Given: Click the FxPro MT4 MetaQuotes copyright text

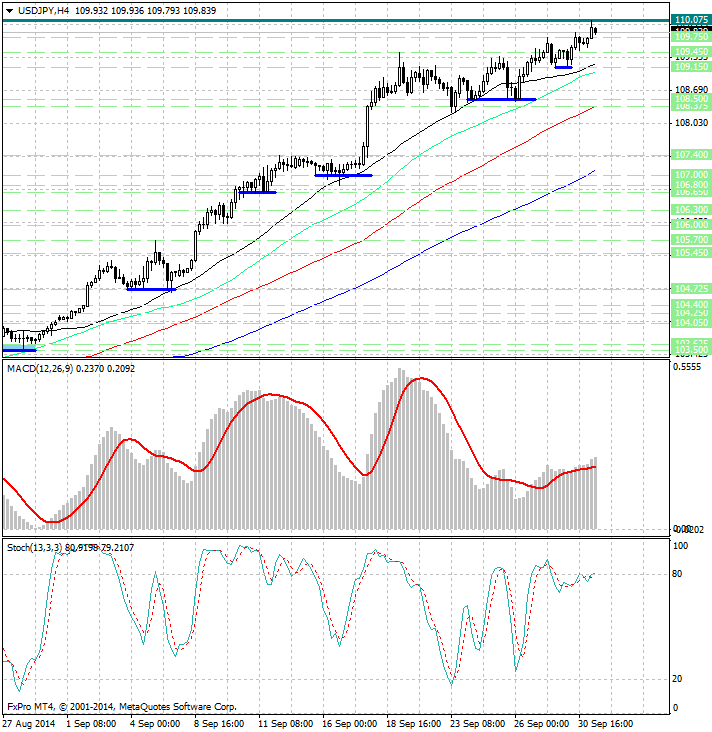Looking at the screenshot, I should click(x=122, y=707).
